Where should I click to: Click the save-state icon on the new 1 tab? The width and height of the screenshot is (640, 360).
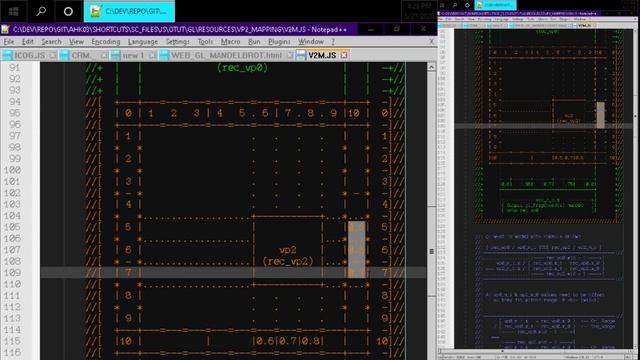pyautogui.click(x=116, y=55)
